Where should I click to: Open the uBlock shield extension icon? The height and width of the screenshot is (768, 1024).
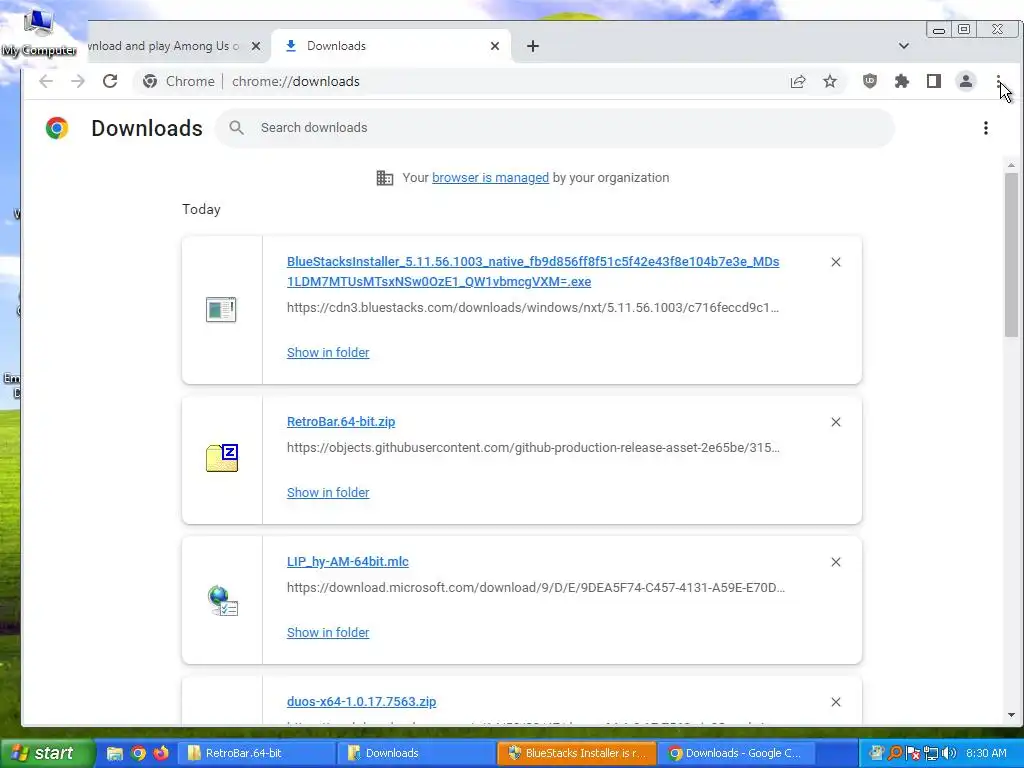point(869,81)
